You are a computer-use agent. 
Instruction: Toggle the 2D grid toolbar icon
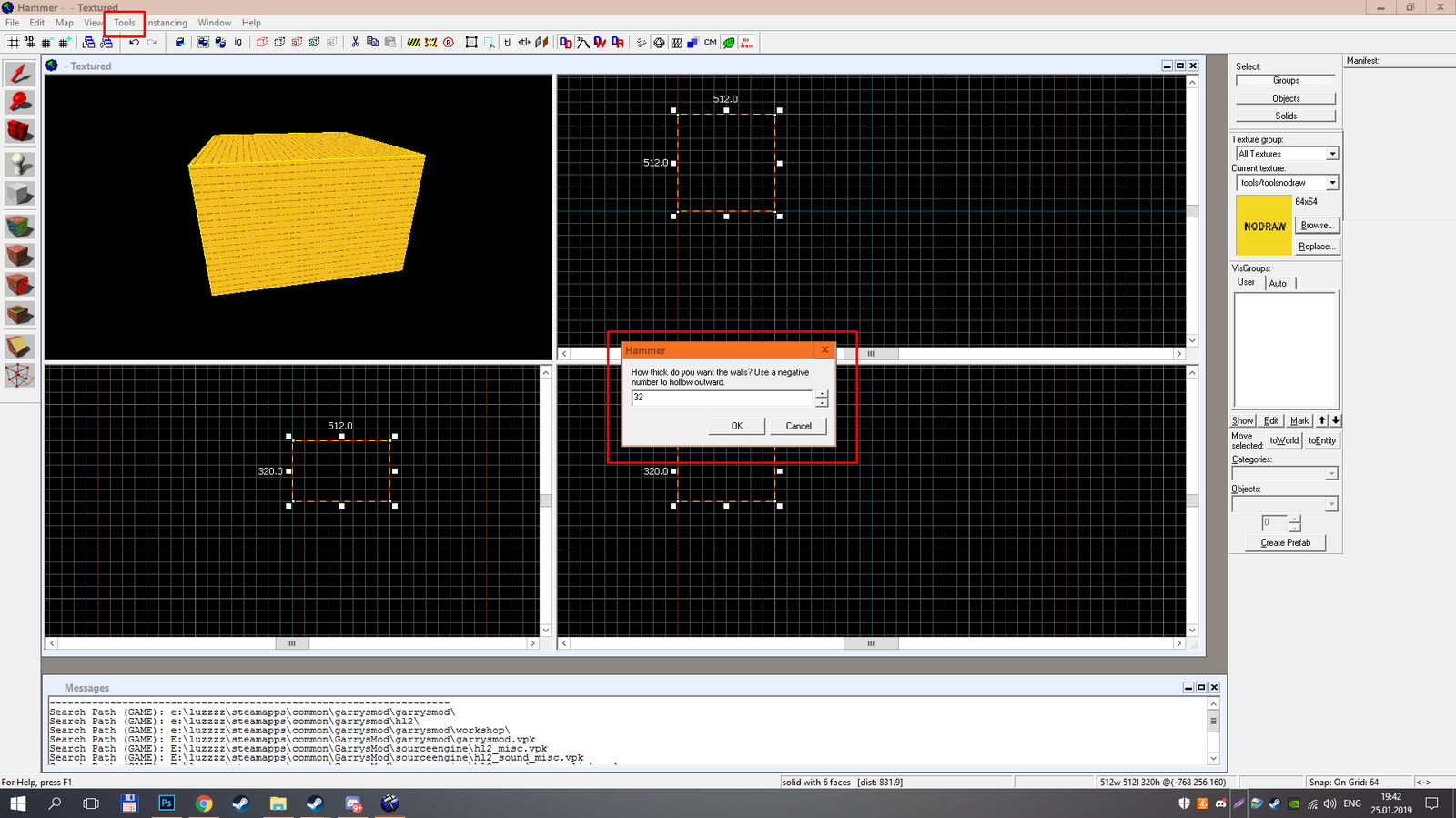point(13,42)
